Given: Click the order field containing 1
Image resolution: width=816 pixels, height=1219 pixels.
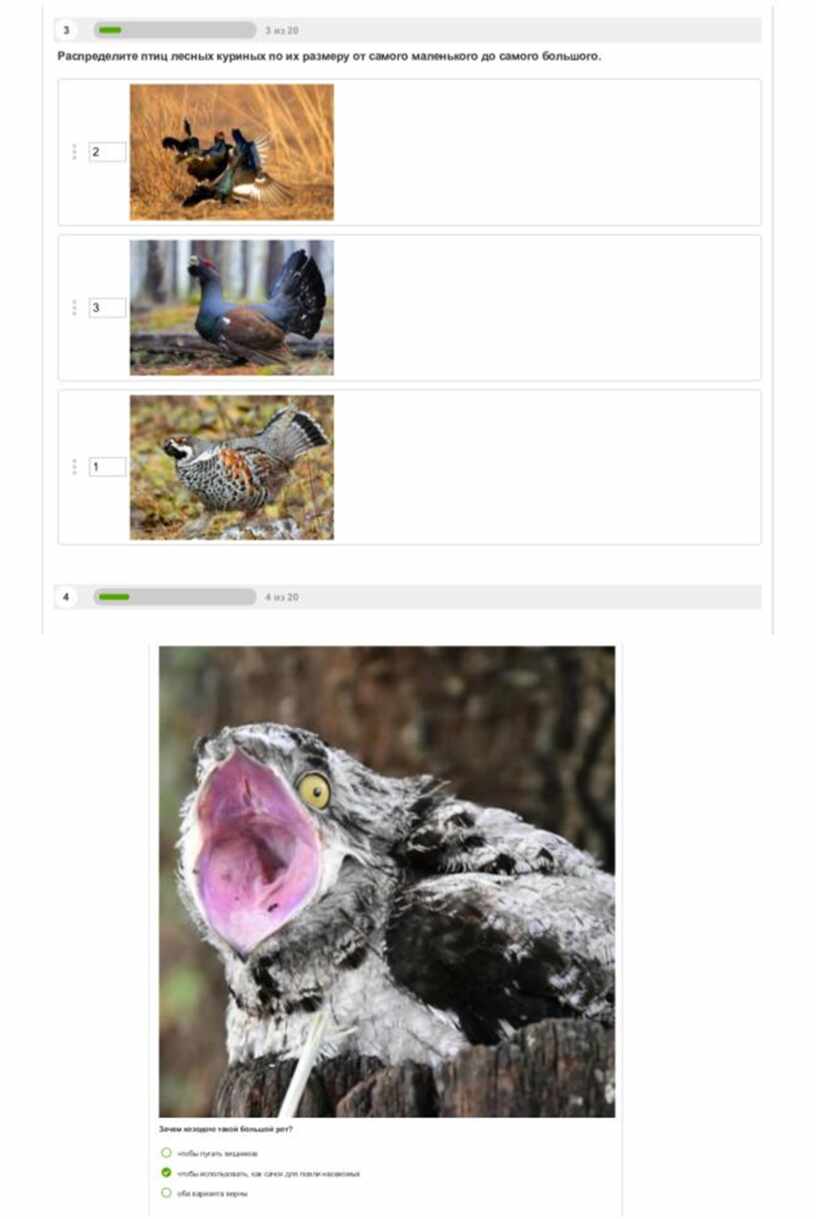Looking at the screenshot, I should coord(107,467).
